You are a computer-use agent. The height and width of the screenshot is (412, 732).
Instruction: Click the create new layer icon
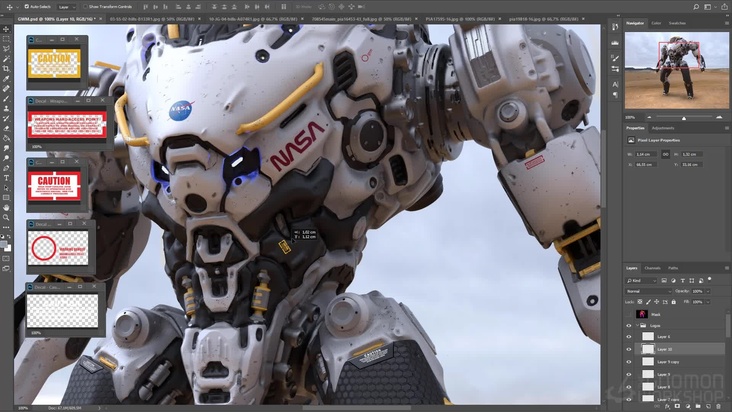tap(708, 406)
